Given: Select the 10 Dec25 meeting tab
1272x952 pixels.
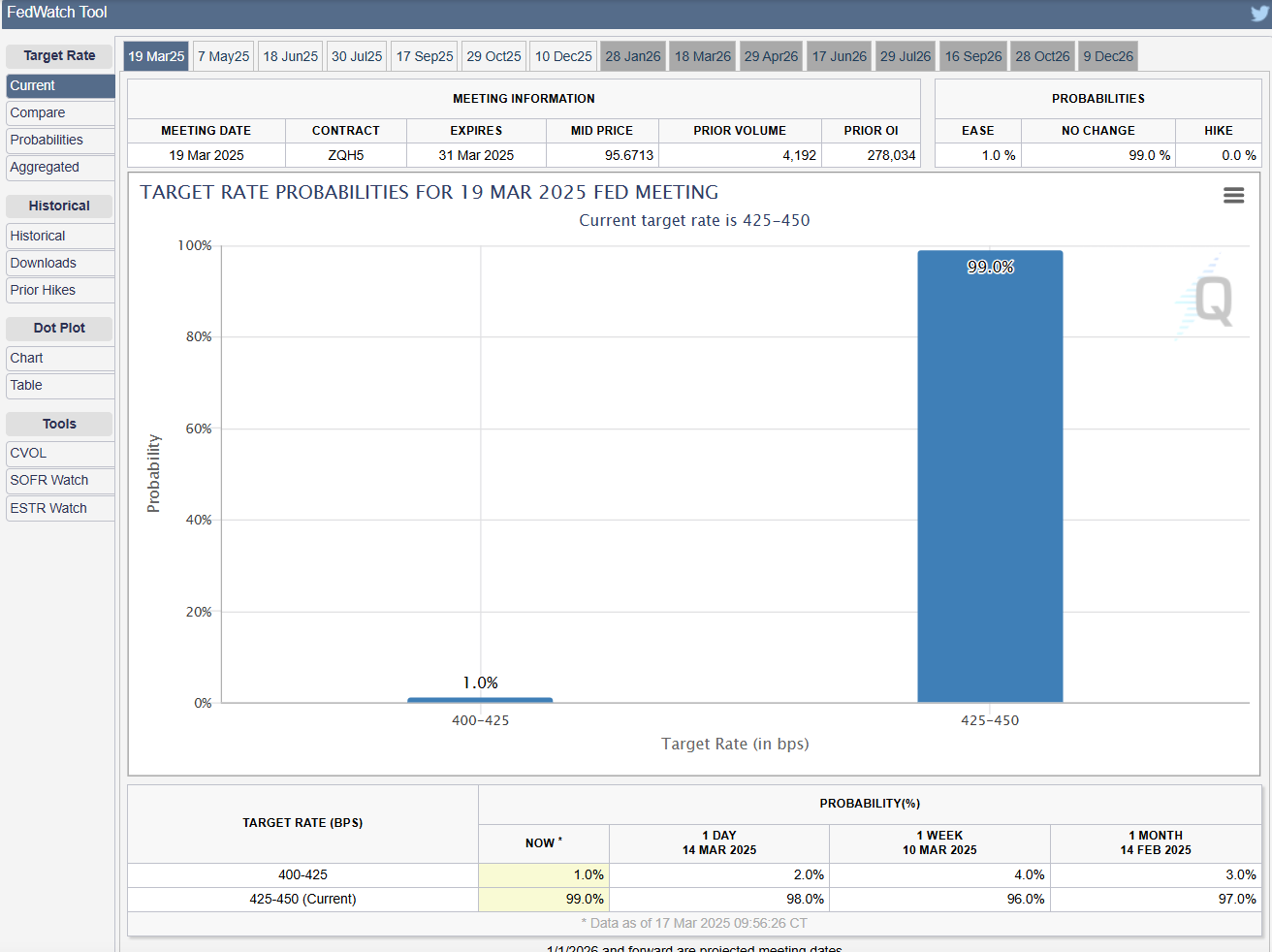Looking at the screenshot, I should pyautogui.click(x=563, y=56).
